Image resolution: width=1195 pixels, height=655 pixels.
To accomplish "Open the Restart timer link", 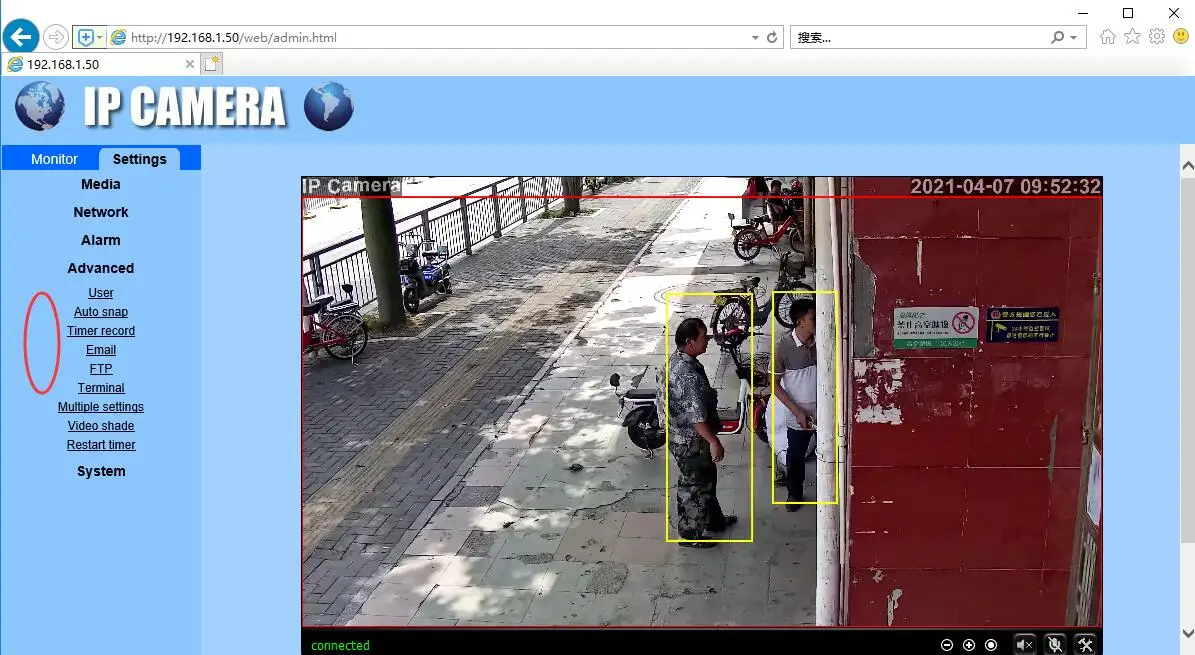I will (101, 445).
